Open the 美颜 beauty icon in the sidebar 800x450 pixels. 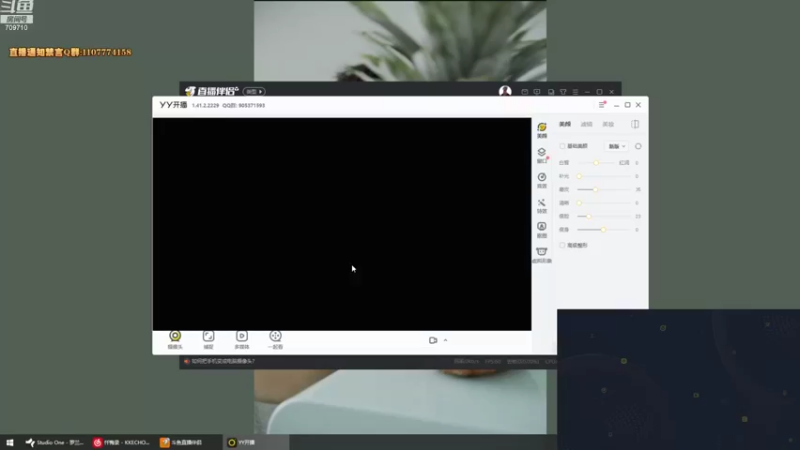coord(542,130)
